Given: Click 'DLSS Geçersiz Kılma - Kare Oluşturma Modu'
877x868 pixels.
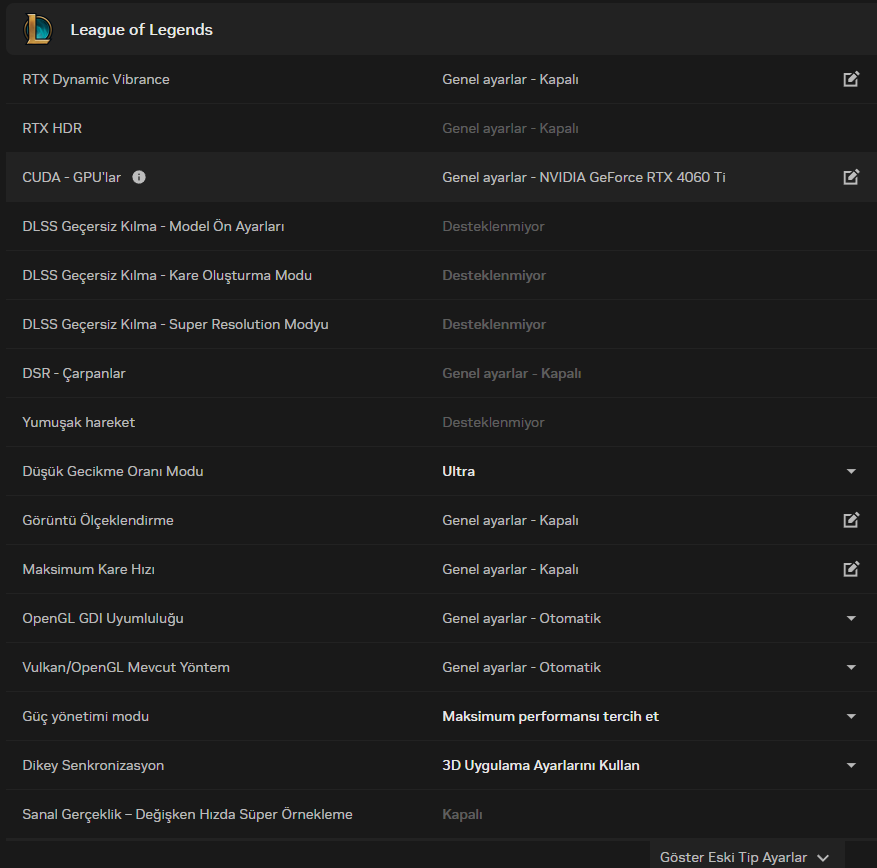Looking at the screenshot, I should (x=167, y=275).
